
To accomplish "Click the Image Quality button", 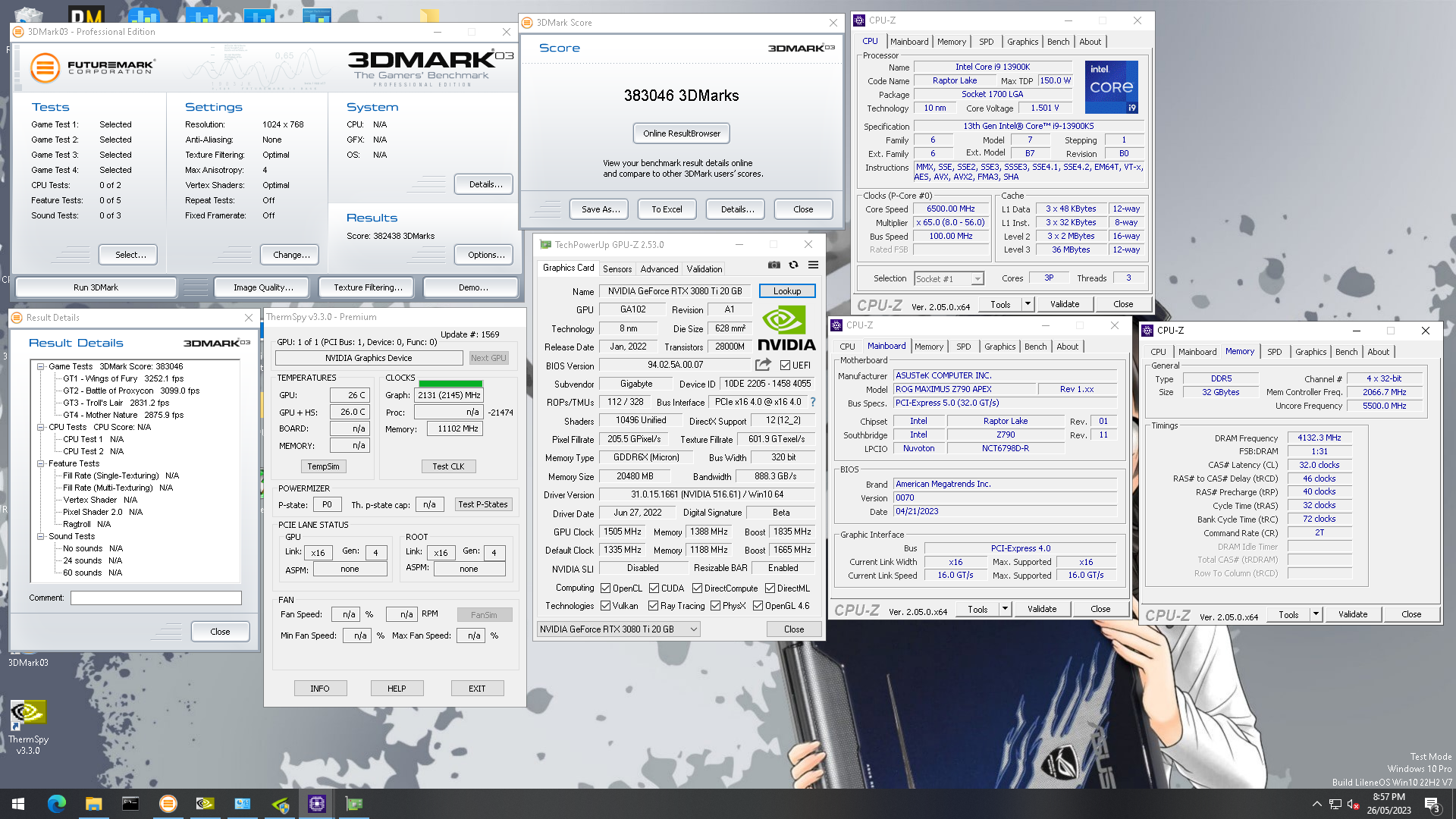I will pos(263,287).
